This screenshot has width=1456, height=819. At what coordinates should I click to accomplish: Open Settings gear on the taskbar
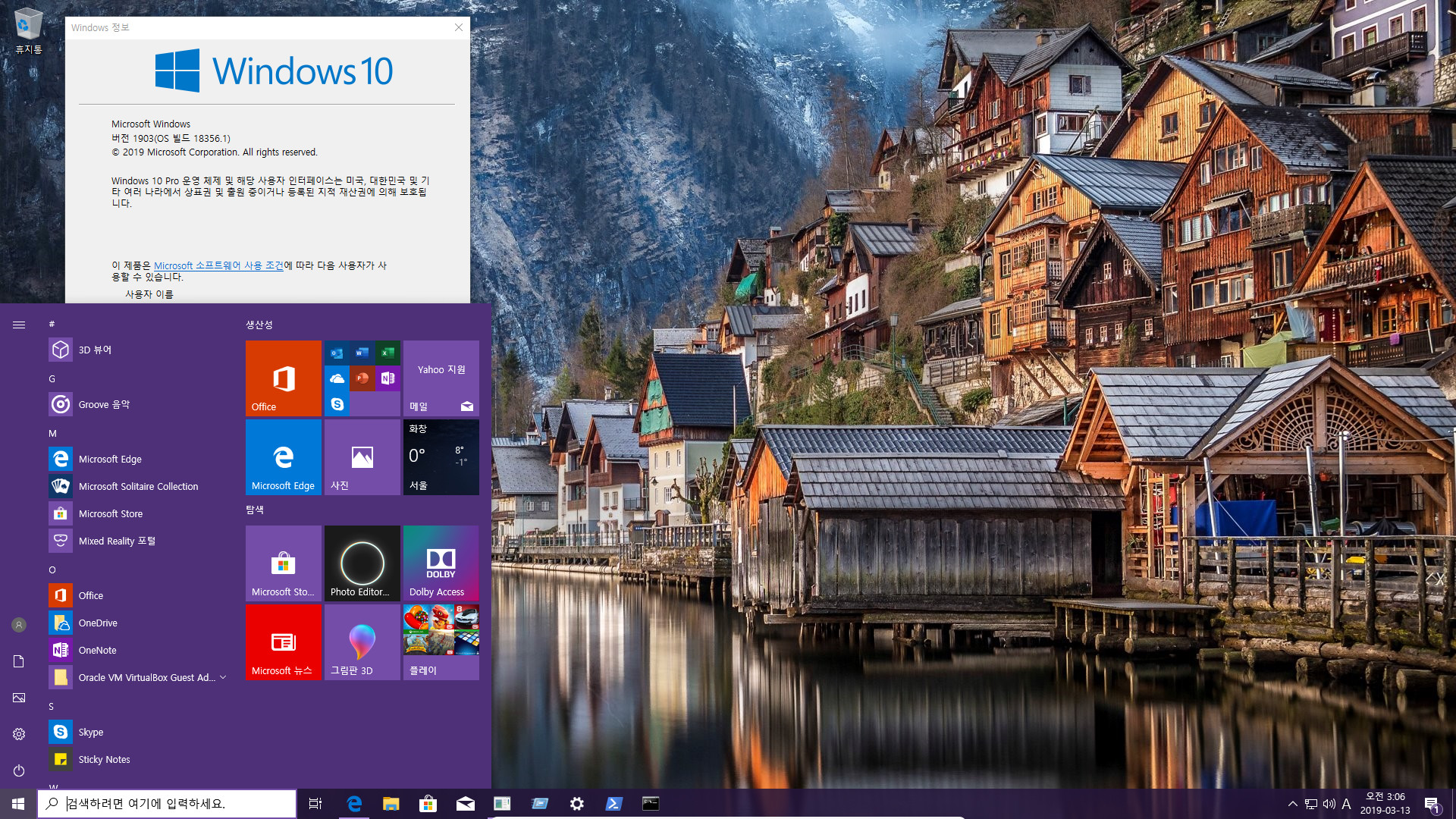(x=577, y=804)
